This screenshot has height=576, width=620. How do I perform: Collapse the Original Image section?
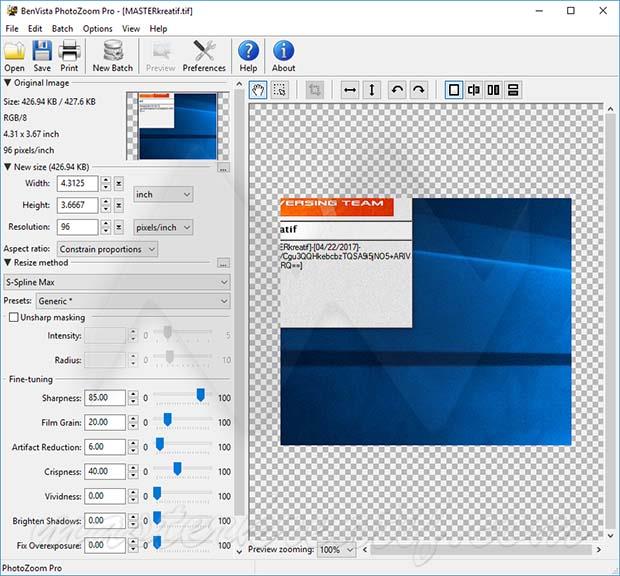(x=8, y=83)
